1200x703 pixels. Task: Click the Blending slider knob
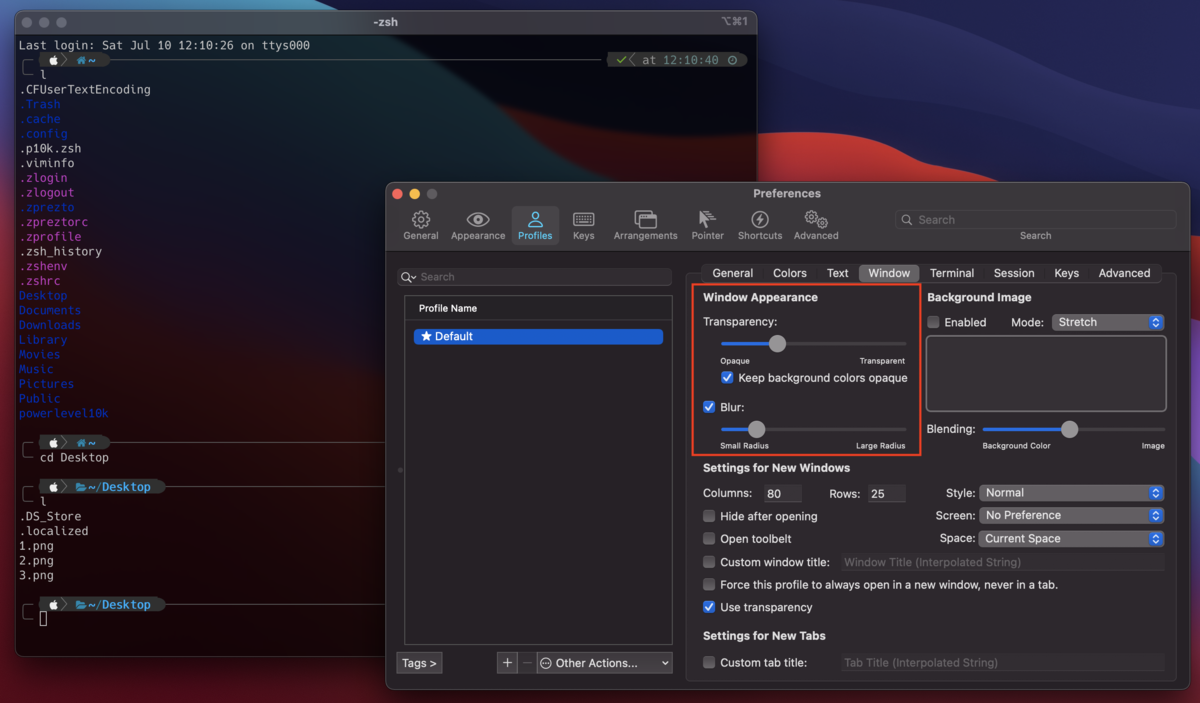[1069, 429]
